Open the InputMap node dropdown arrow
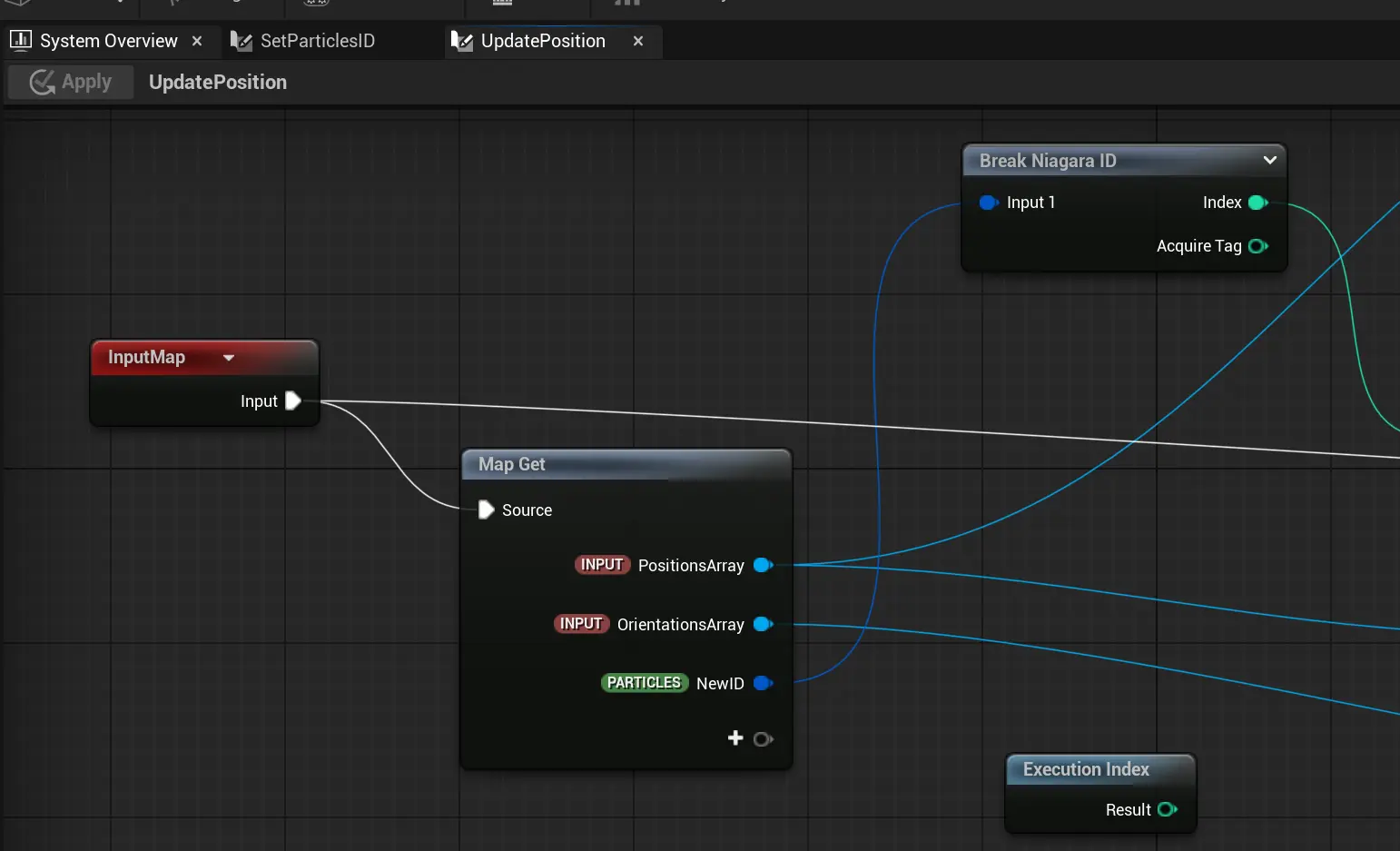The width and height of the screenshot is (1400, 851). point(229,358)
